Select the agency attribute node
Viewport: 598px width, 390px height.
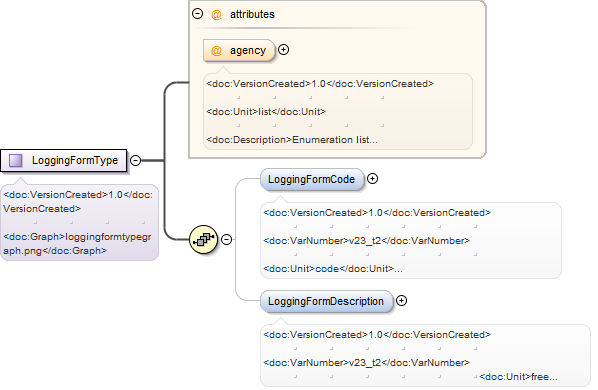coord(239,50)
